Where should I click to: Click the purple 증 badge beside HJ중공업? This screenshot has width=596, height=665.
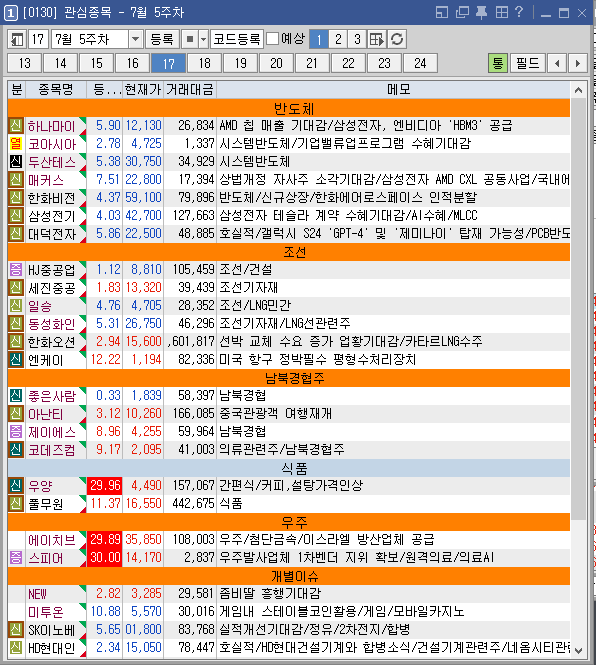(x=16, y=269)
